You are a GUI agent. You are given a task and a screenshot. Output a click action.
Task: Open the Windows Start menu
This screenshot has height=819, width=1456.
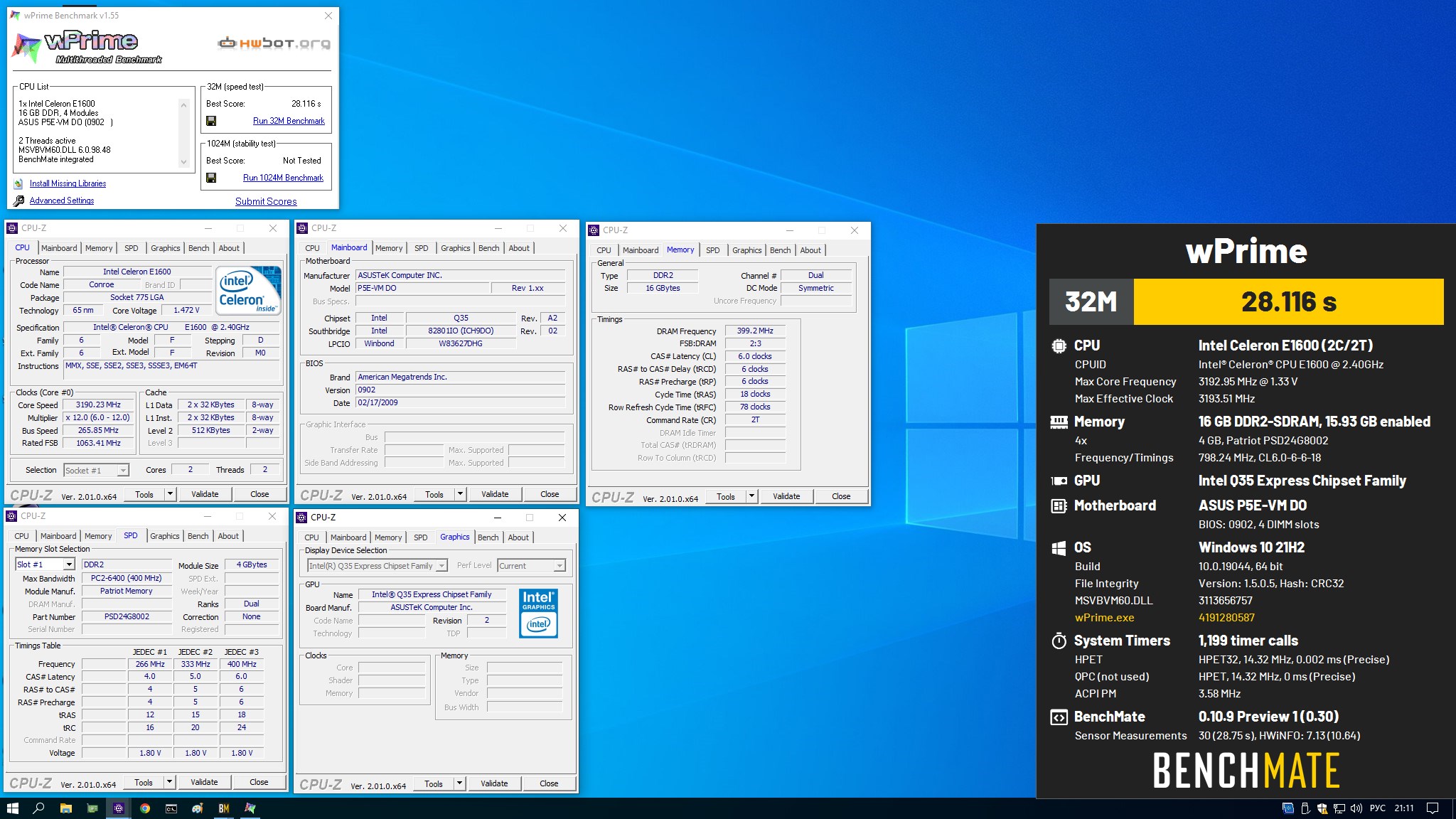(12, 808)
